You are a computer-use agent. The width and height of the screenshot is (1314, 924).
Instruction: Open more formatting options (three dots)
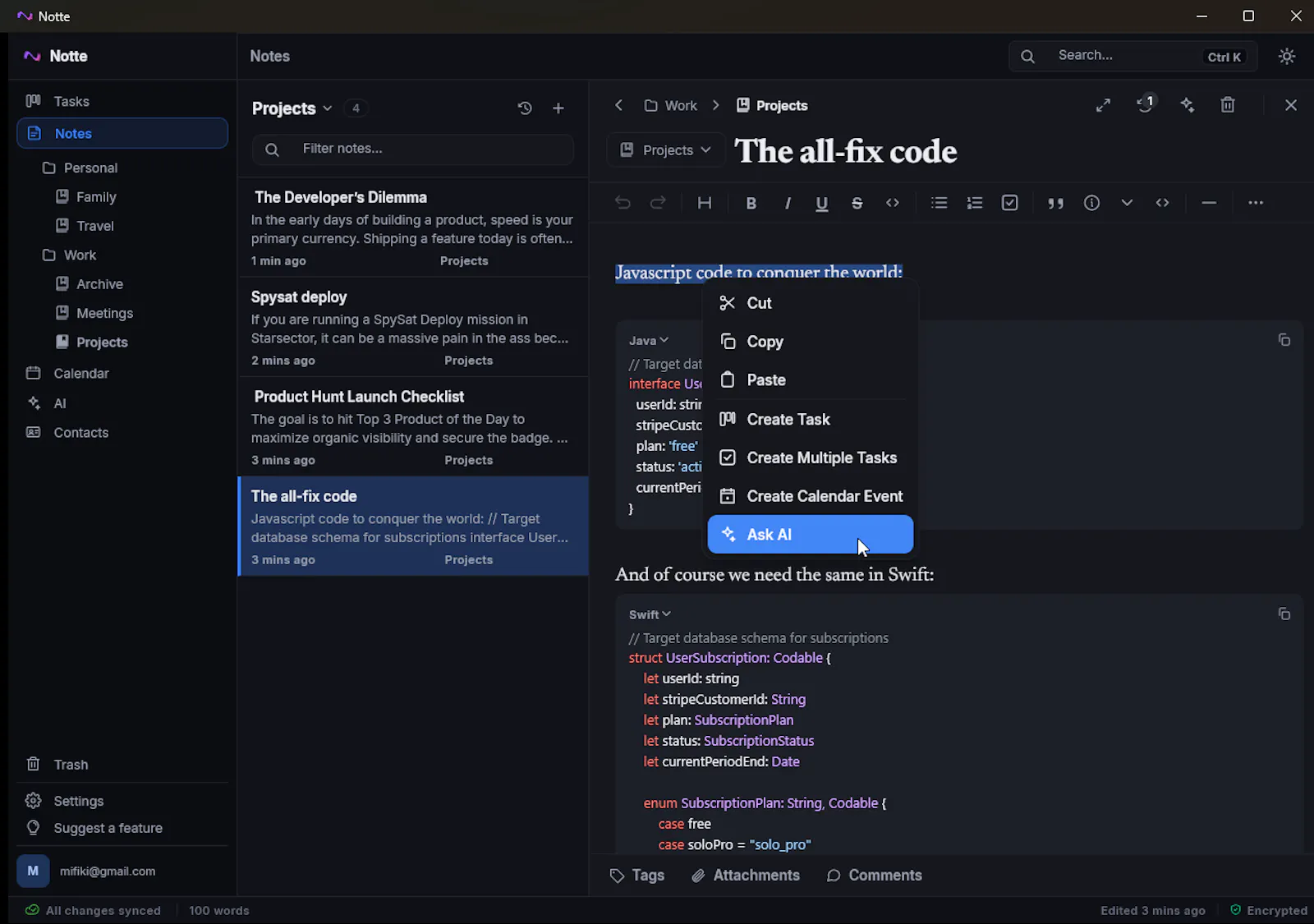pos(1255,203)
